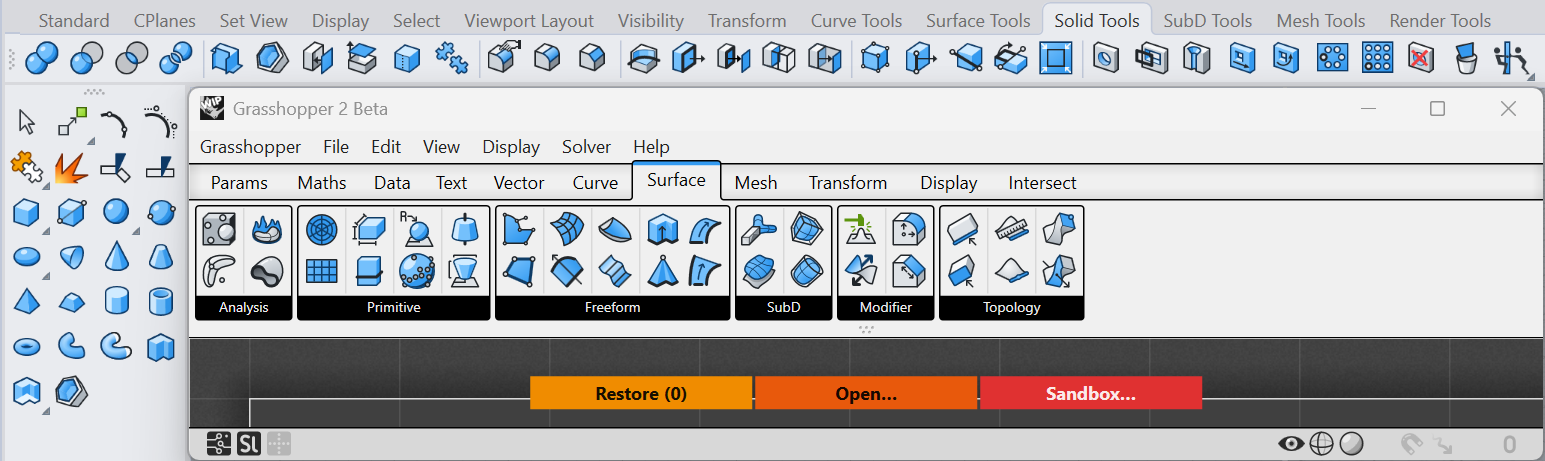Open the Solver menu
Viewport: 1545px width, 461px height.
click(586, 147)
